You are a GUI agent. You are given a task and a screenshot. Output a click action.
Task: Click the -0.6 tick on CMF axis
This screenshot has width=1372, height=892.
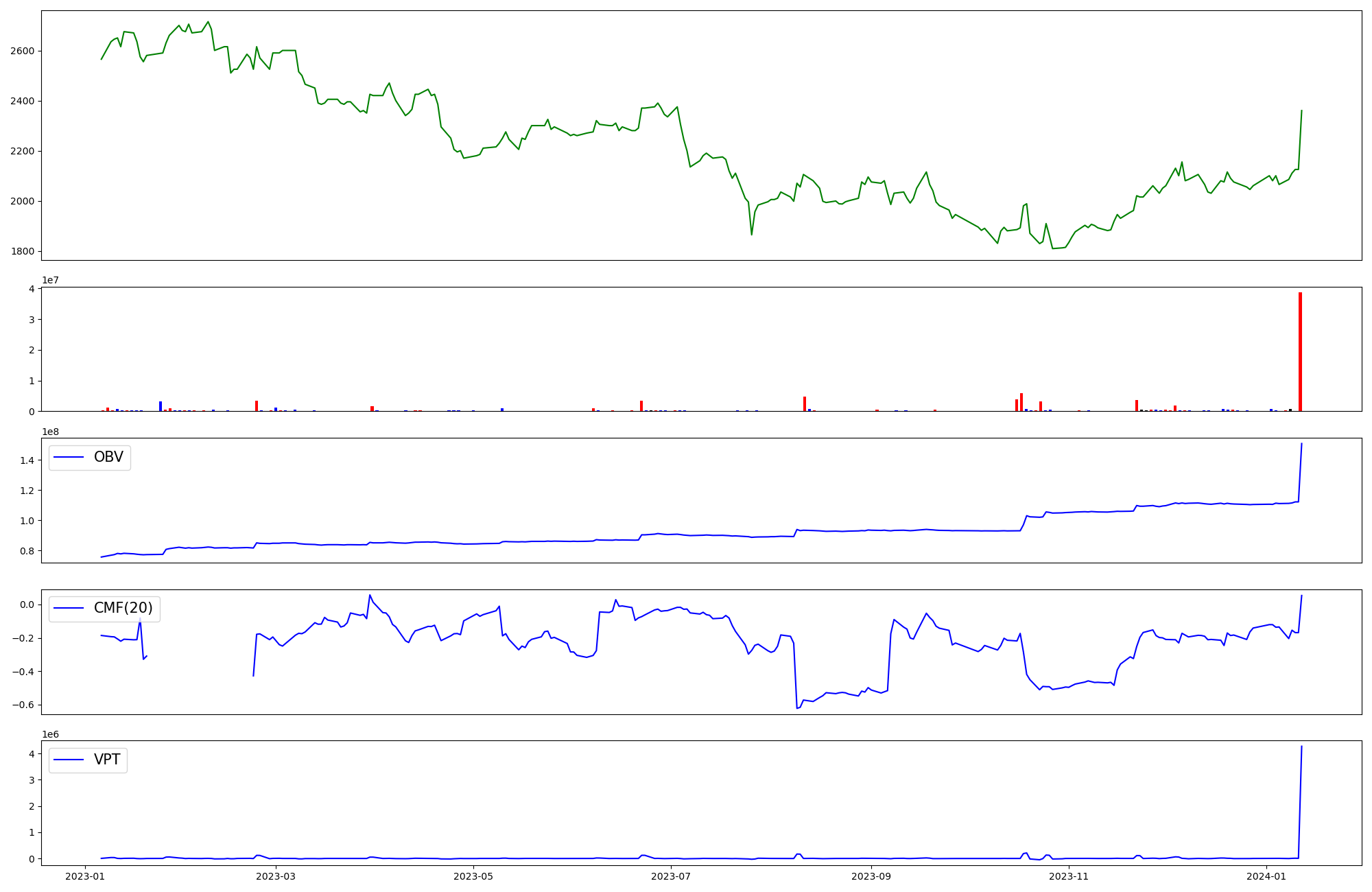click(x=23, y=705)
